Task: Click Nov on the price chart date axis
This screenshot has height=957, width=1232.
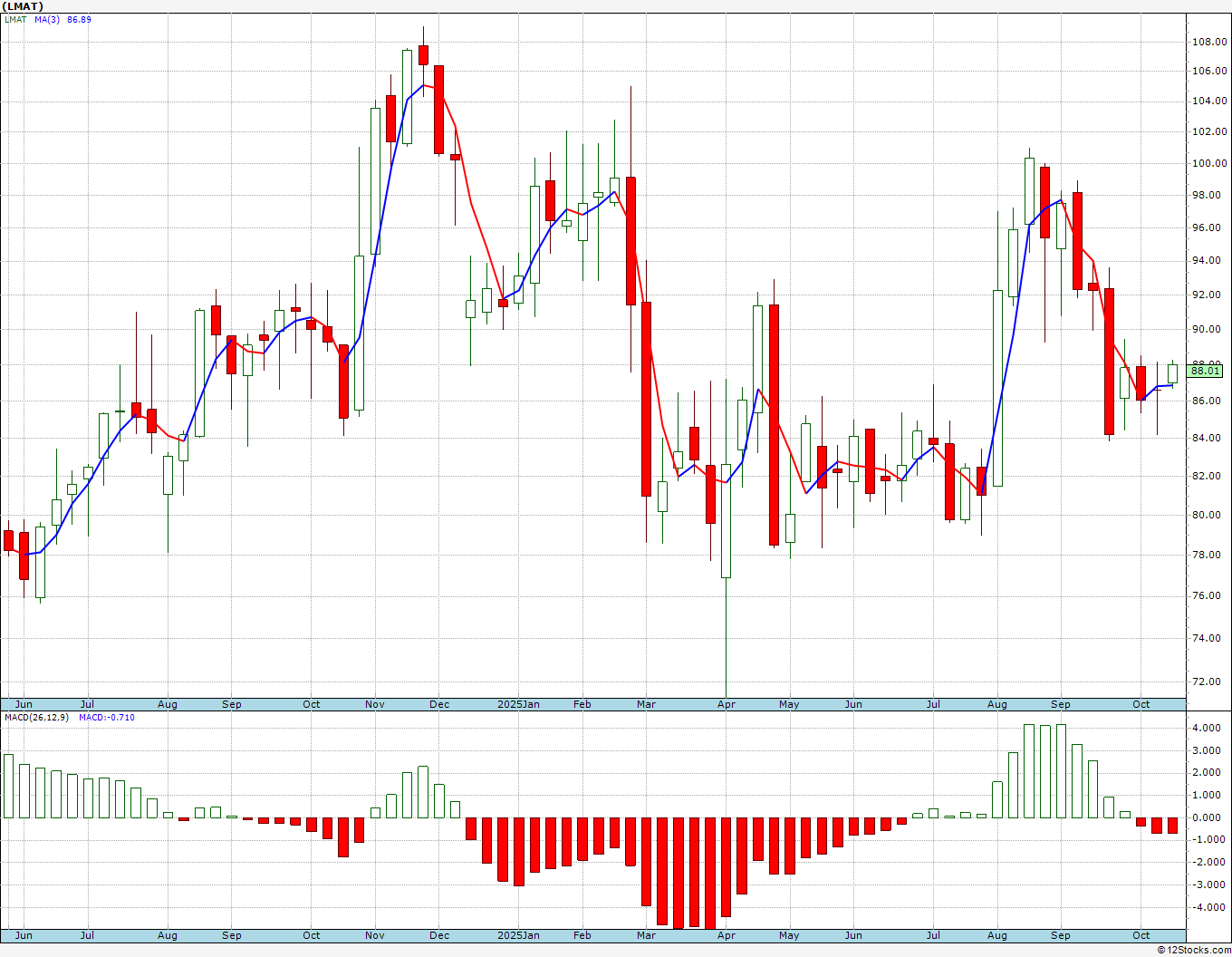Action: 375,704
